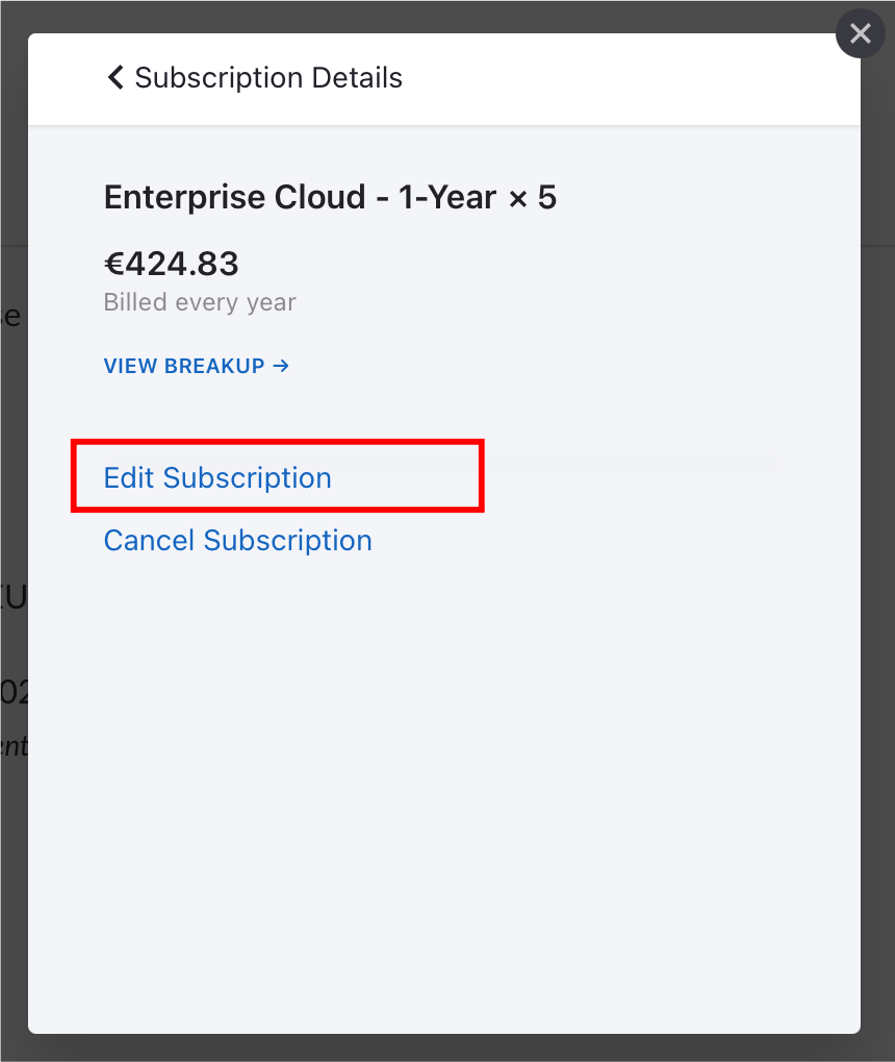This screenshot has width=895, height=1062.
Task: Click the euro symbol in the price
Action: tap(113, 264)
